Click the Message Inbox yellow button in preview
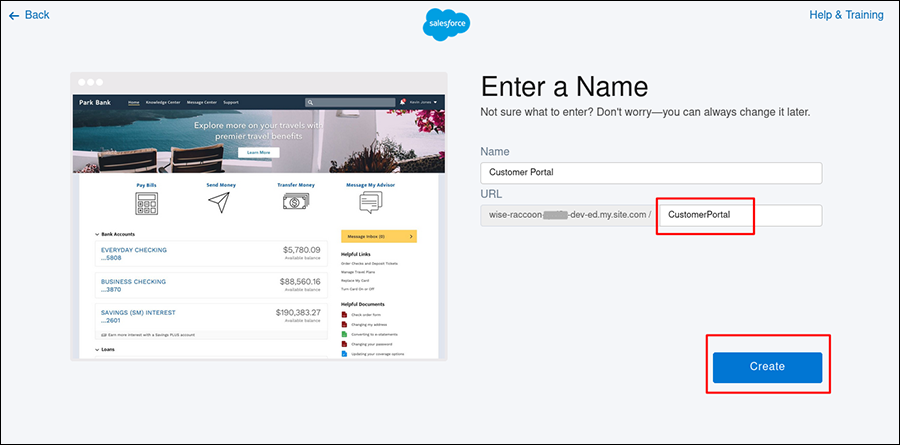Screen dimensions: 900x445 379,236
